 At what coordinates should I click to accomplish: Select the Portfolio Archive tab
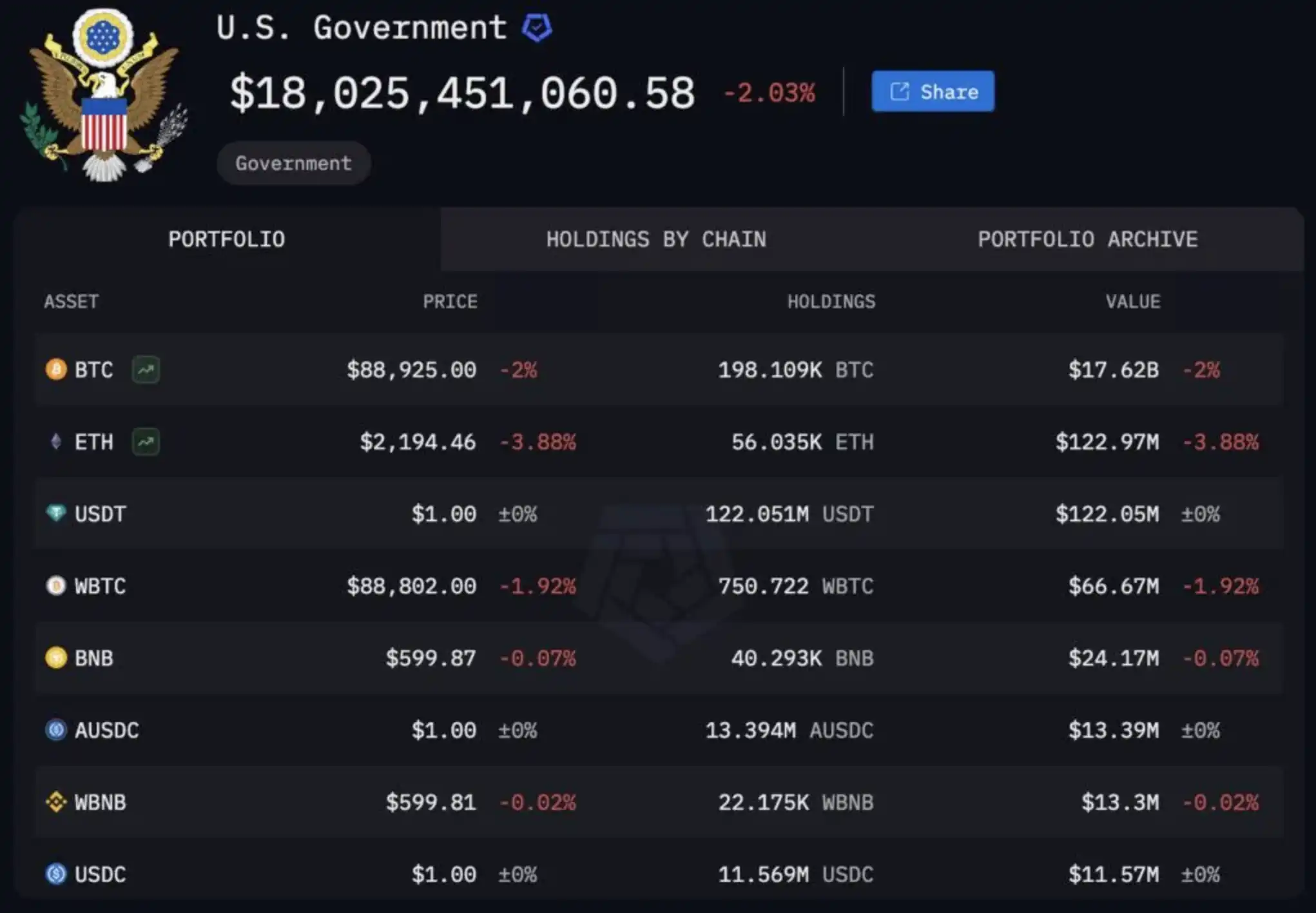tap(1087, 239)
